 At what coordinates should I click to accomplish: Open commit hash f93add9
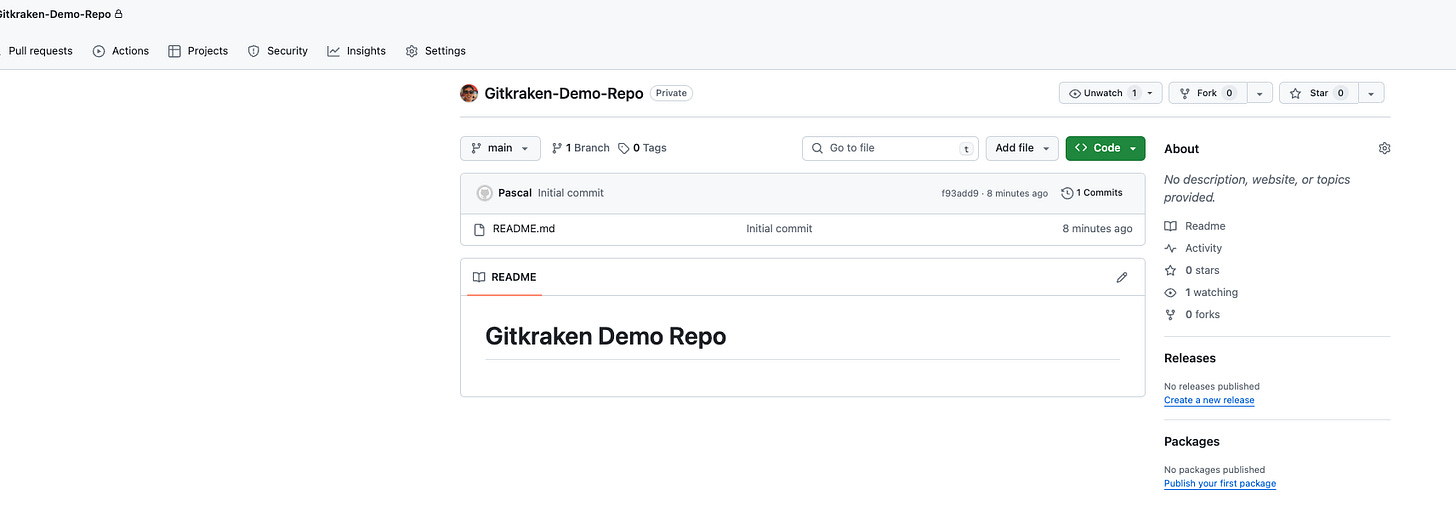pos(960,193)
